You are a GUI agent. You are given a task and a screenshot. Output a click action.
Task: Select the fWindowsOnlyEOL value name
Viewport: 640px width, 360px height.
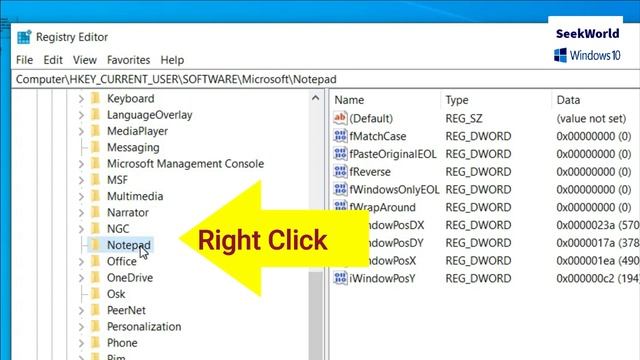(x=394, y=189)
